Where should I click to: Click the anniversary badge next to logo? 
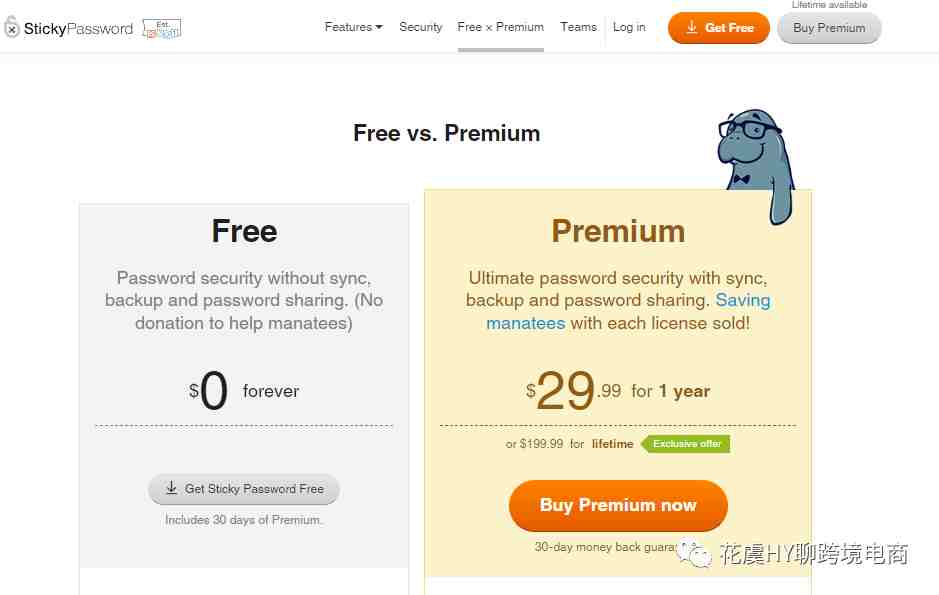[x=162, y=29]
